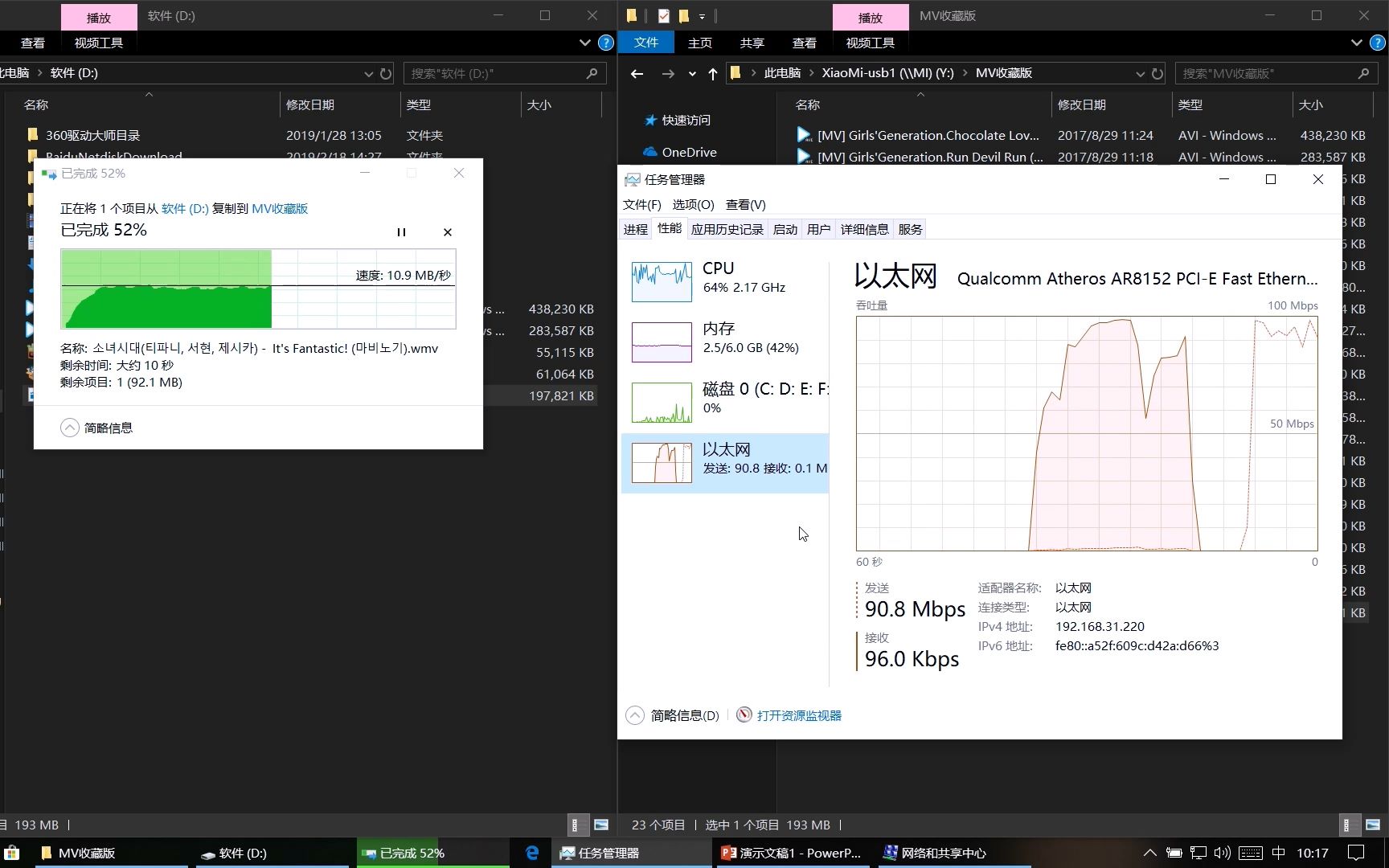
Task: Select 以太网 graph thumbnail in sidebar
Action: [x=662, y=463]
